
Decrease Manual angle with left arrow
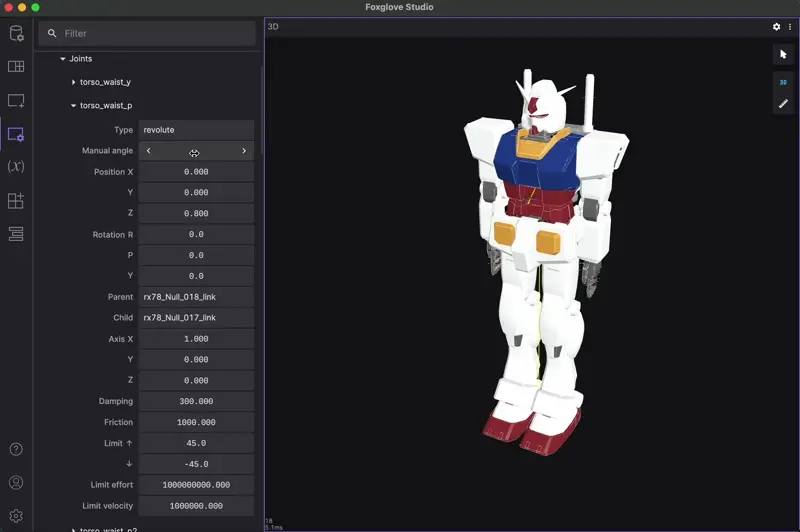tap(149, 151)
